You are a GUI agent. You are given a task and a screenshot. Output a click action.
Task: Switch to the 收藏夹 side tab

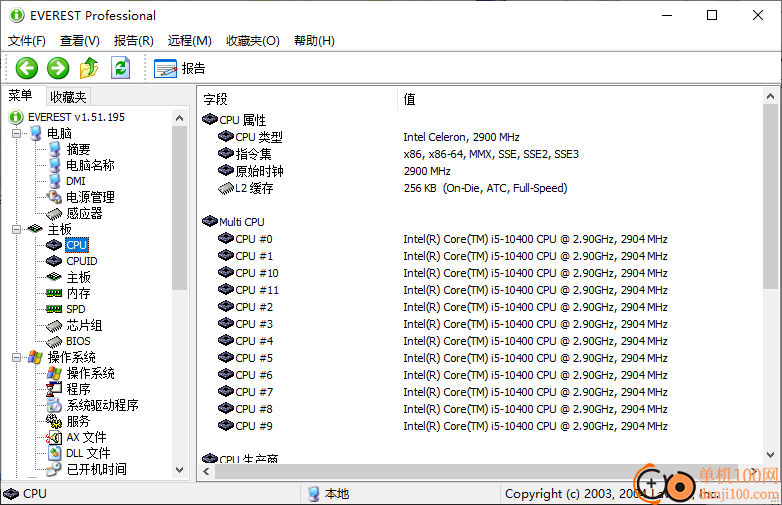pos(68,97)
